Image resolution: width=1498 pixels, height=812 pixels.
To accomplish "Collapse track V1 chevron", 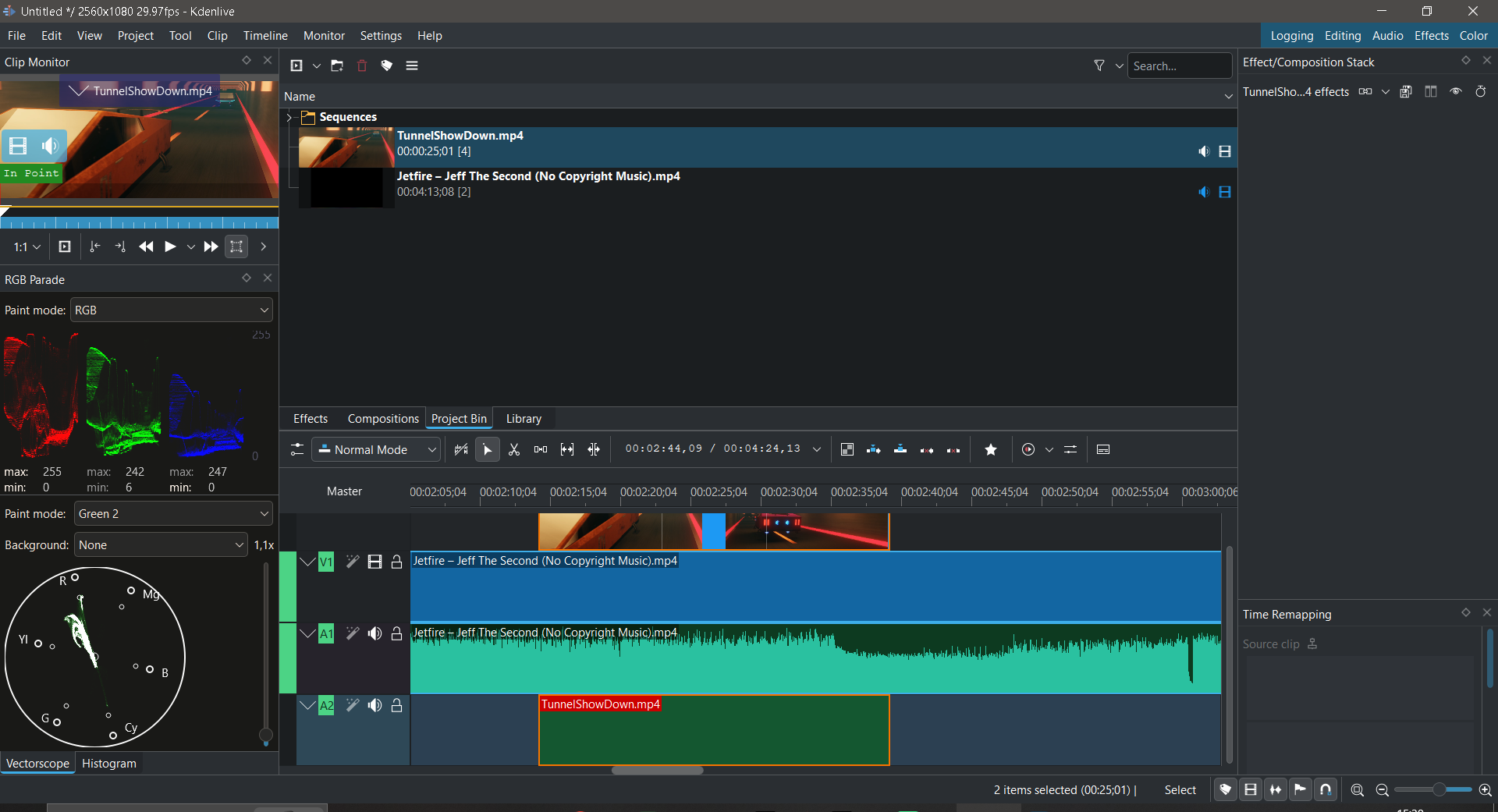I will point(307,562).
